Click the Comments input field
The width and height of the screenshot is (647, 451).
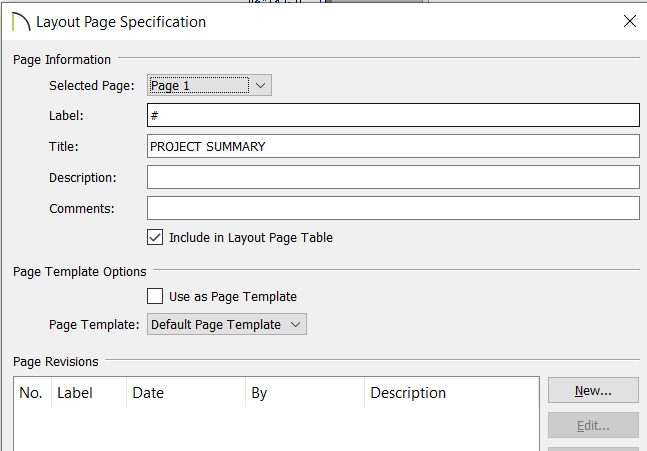(393, 208)
